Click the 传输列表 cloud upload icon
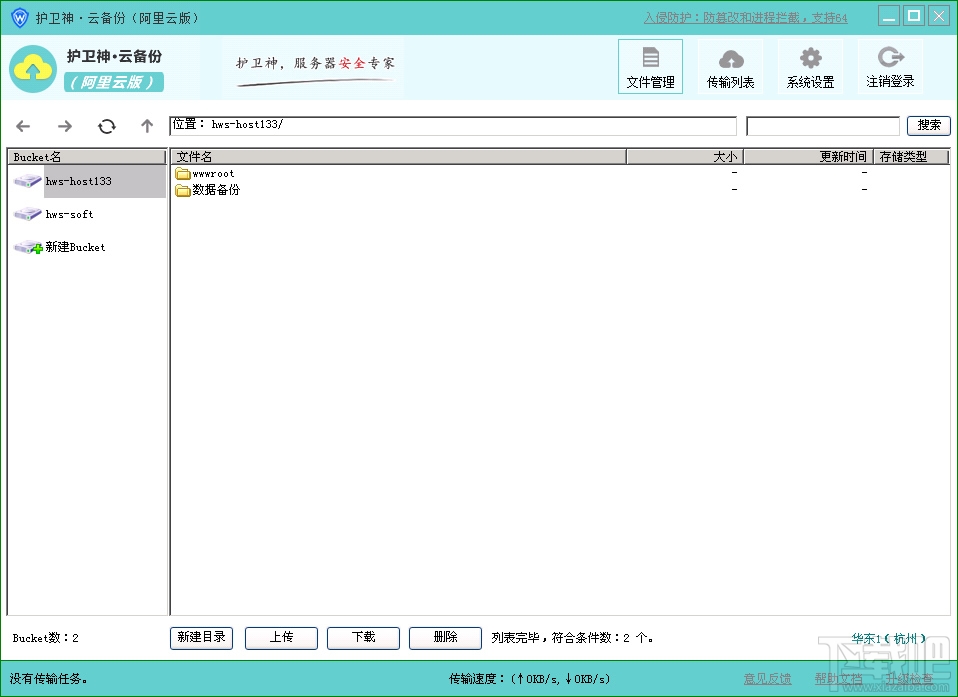Viewport: 958px width, 697px height. click(731, 58)
